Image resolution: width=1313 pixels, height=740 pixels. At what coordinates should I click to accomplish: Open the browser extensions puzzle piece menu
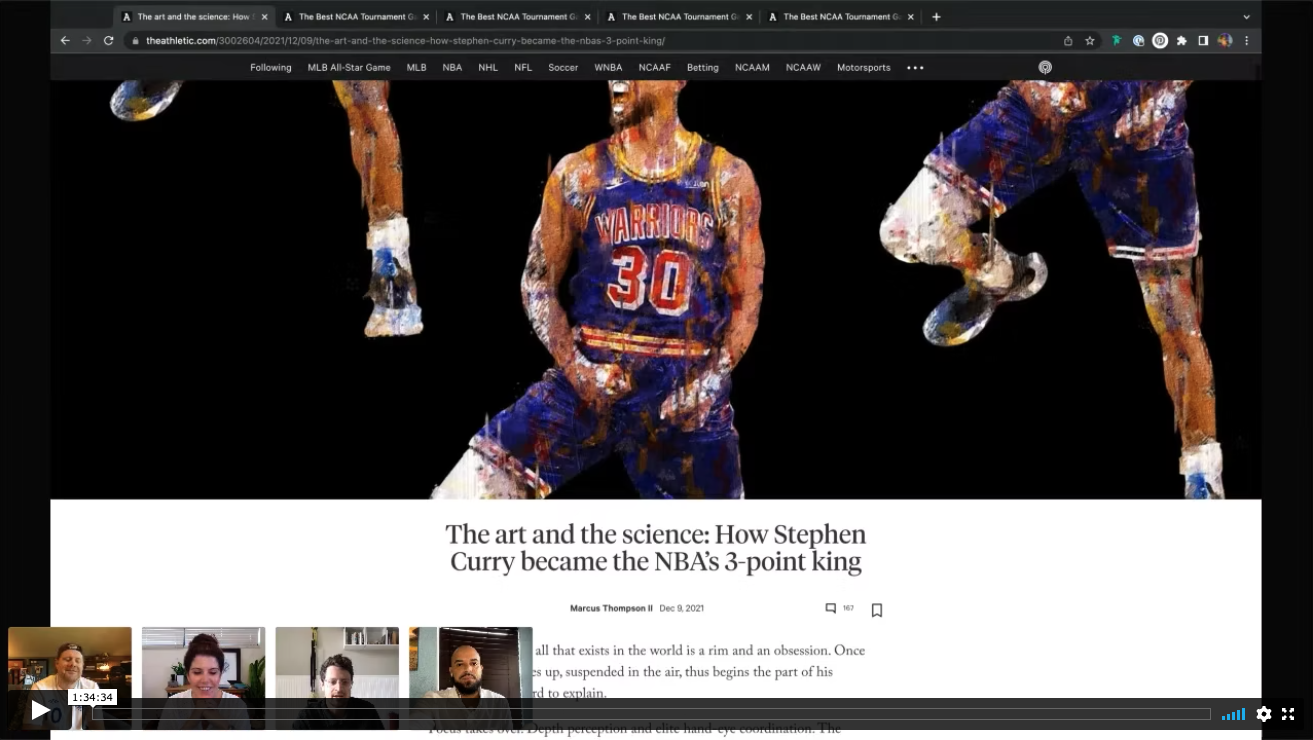pos(1181,41)
